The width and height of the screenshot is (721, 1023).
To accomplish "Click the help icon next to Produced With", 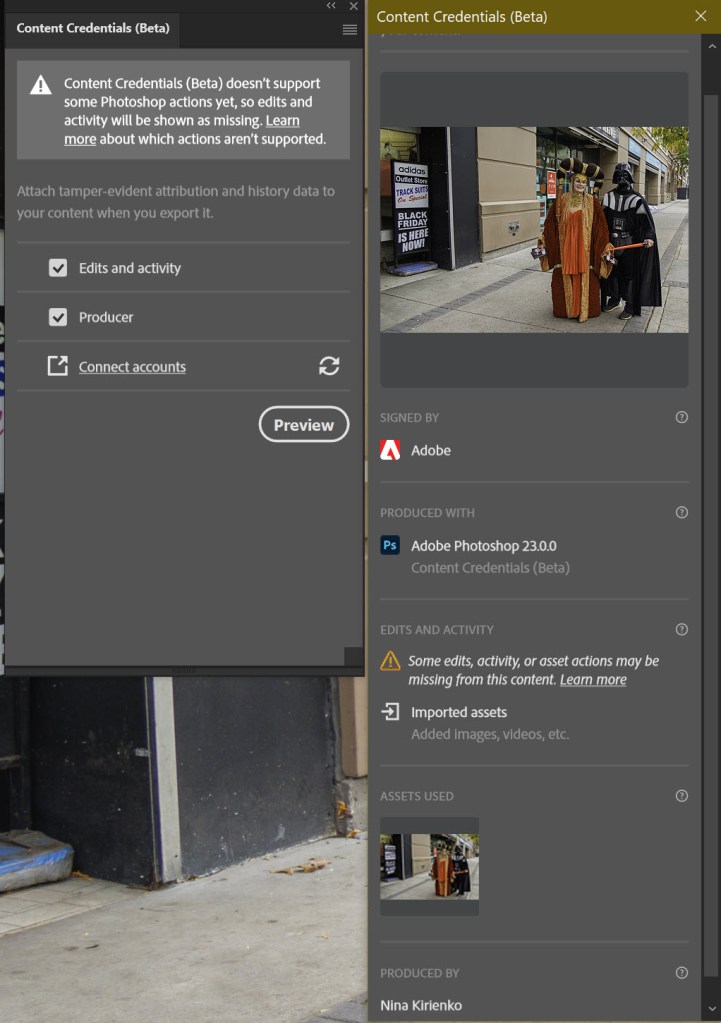I will [682, 512].
